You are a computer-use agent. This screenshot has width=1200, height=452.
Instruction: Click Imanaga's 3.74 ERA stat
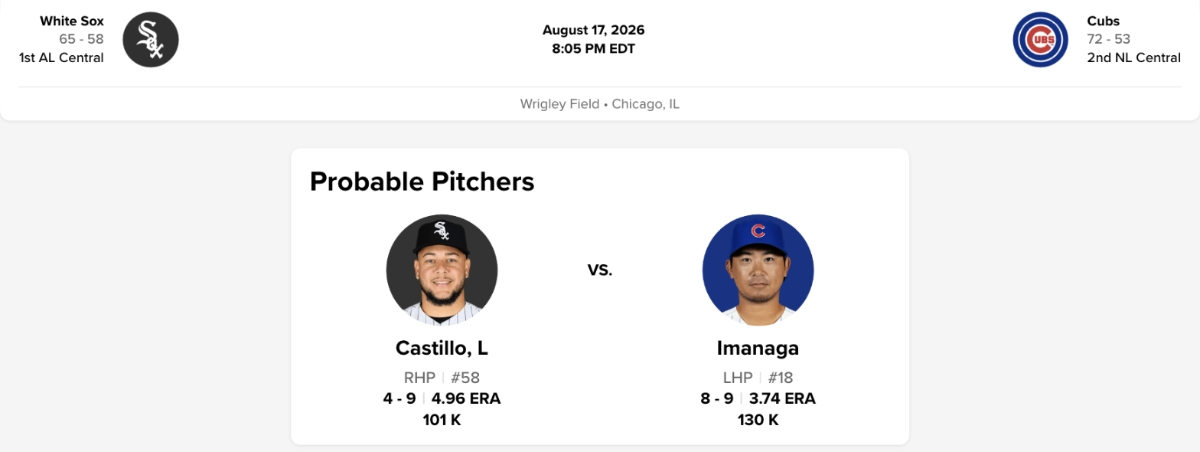[x=782, y=398]
